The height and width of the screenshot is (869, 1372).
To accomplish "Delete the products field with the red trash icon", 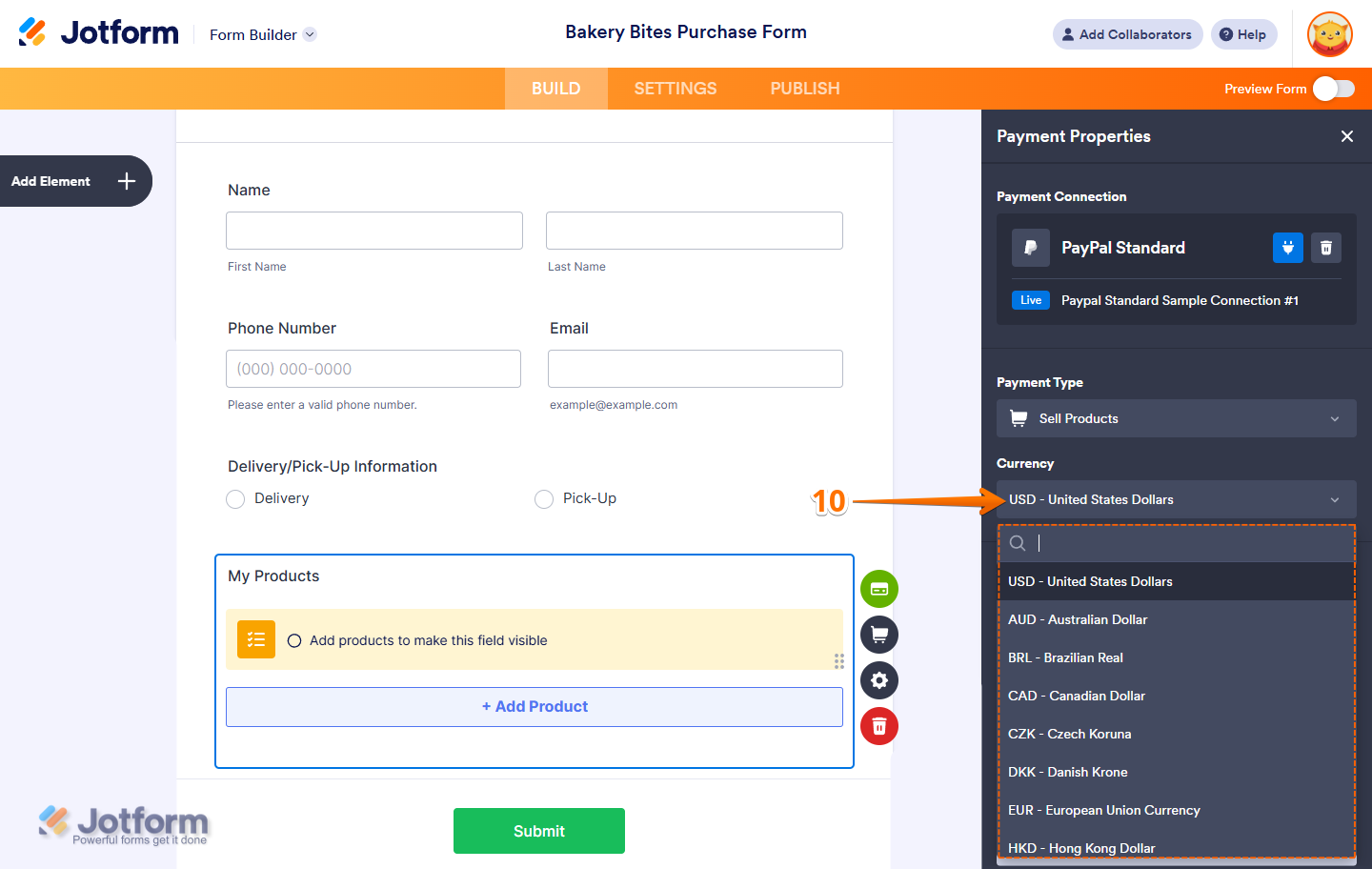I will tap(878, 726).
